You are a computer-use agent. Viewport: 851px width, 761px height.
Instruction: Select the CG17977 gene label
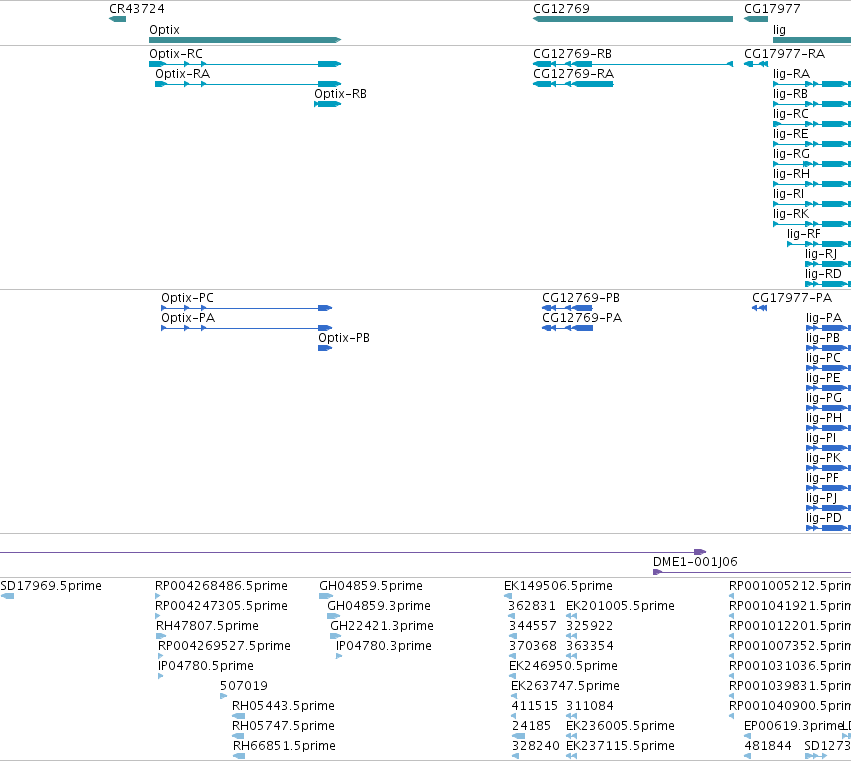click(x=772, y=9)
